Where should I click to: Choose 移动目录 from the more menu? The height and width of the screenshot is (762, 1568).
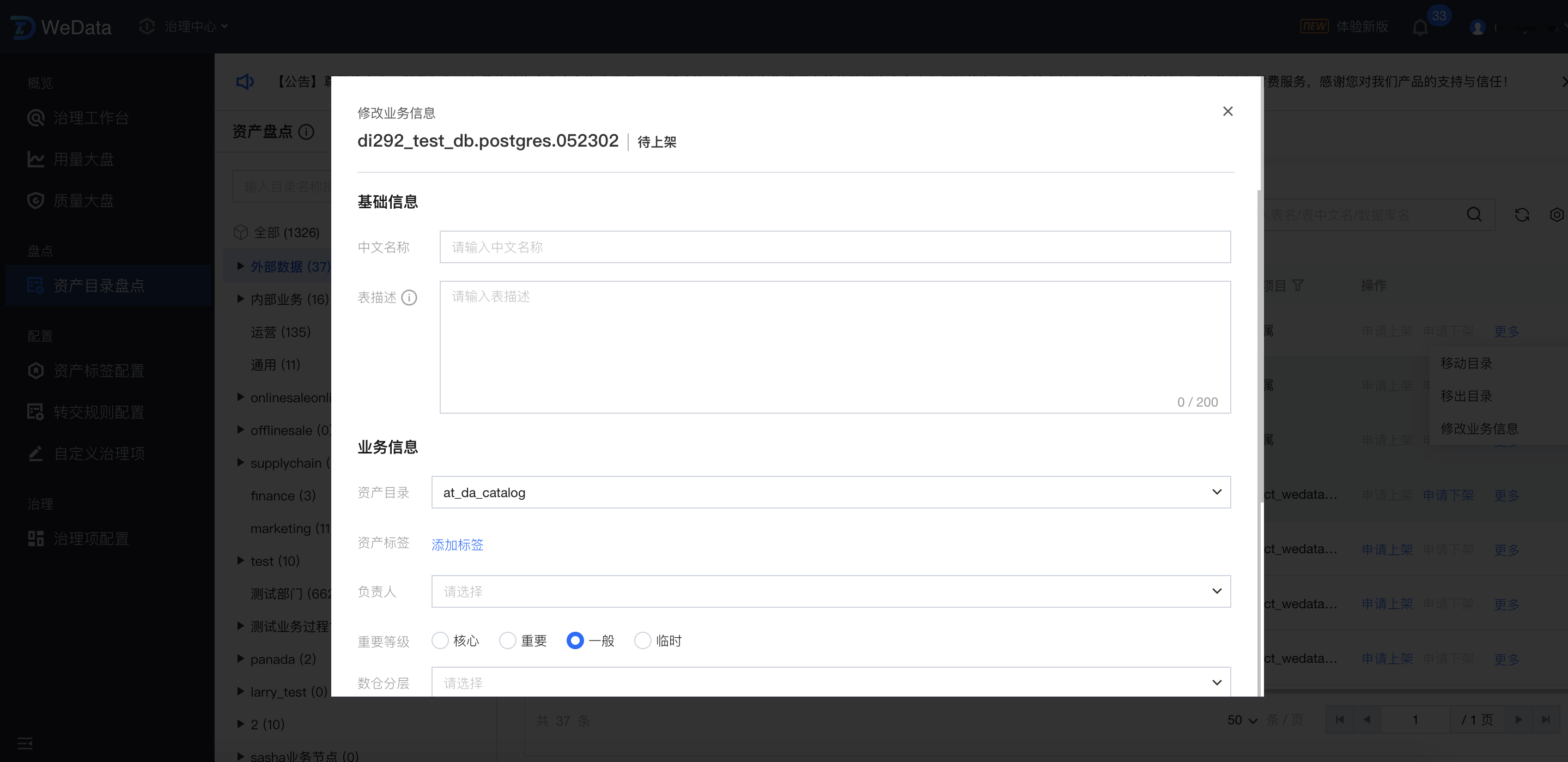point(1466,364)
